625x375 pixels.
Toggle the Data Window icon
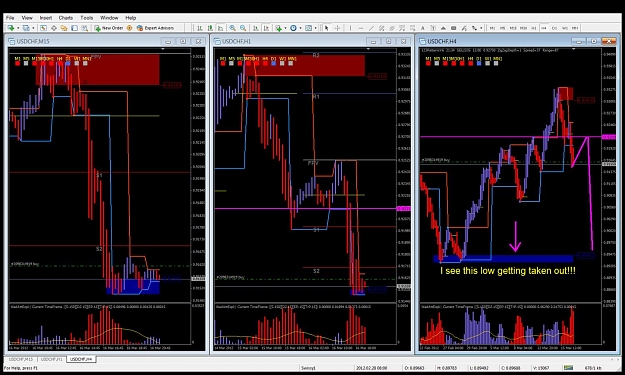coord(54,28)
